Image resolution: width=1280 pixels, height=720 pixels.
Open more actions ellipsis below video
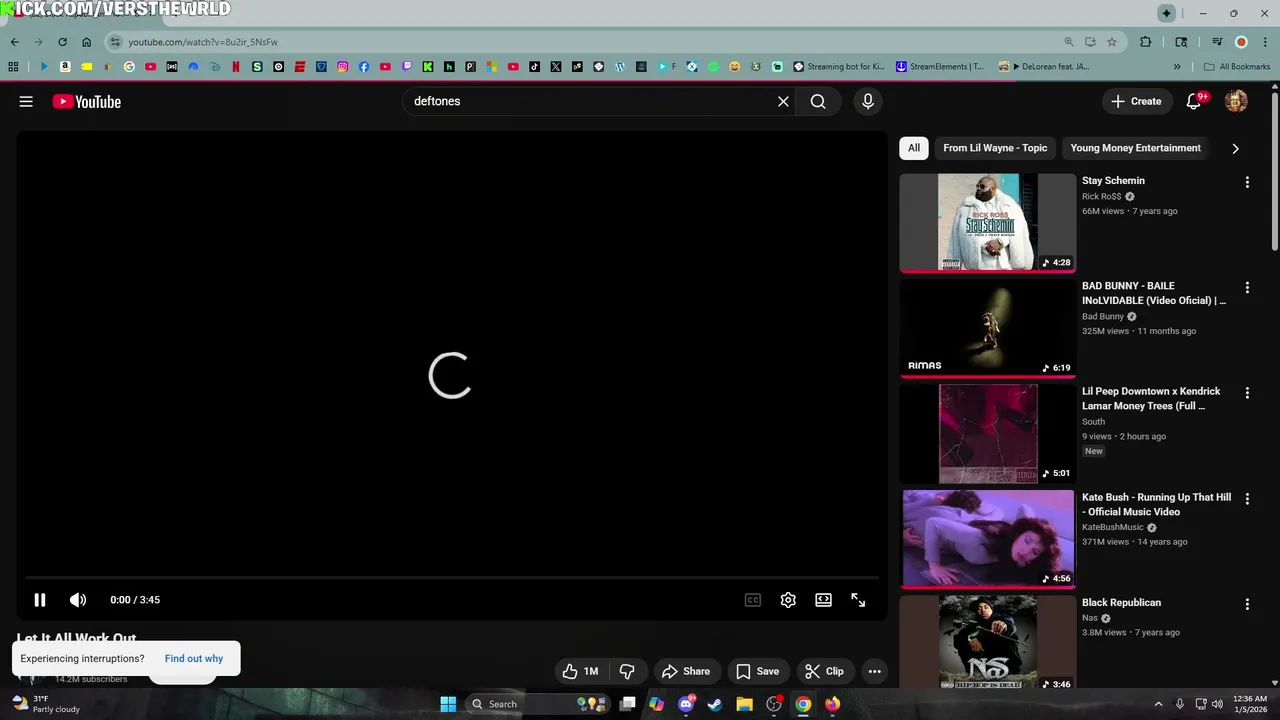[875, 671]
